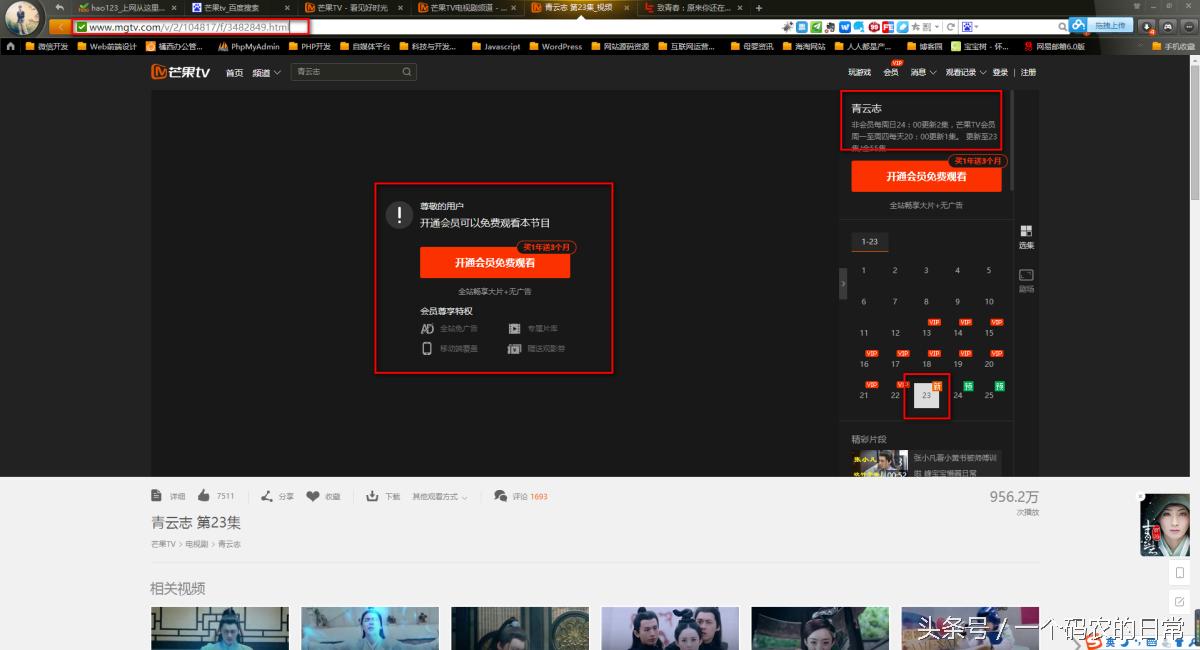Screen dimensions: 1200x650
Task: Click the search magnifier icon in site header
Action: [x=407, y=72]
